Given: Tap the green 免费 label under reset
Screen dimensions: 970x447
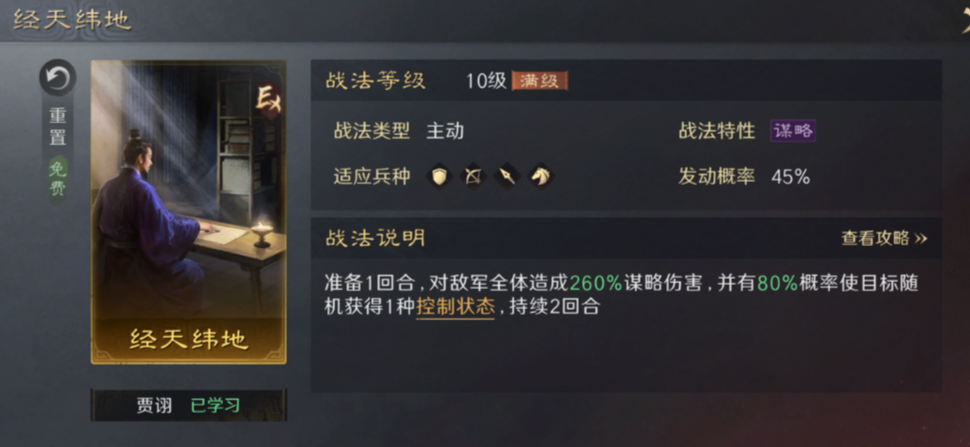Looking at the screenshot, I should (x=58, y=177).
